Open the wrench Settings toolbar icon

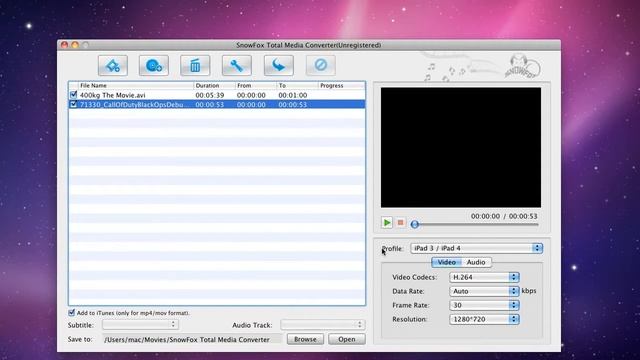[x=237, y=65]
